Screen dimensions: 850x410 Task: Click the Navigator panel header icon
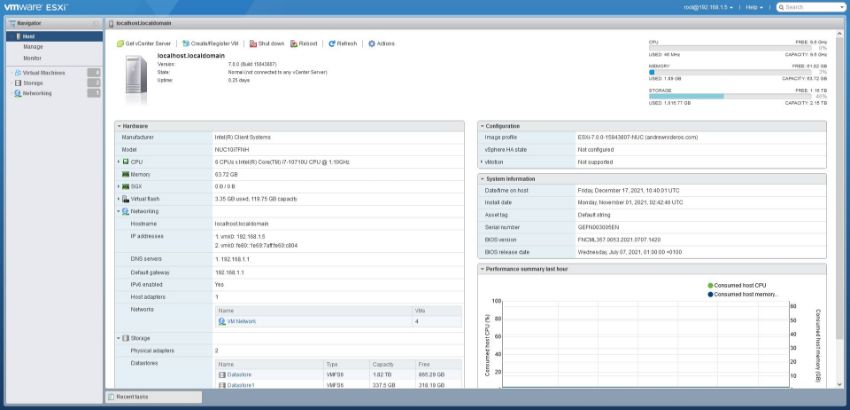12,23
